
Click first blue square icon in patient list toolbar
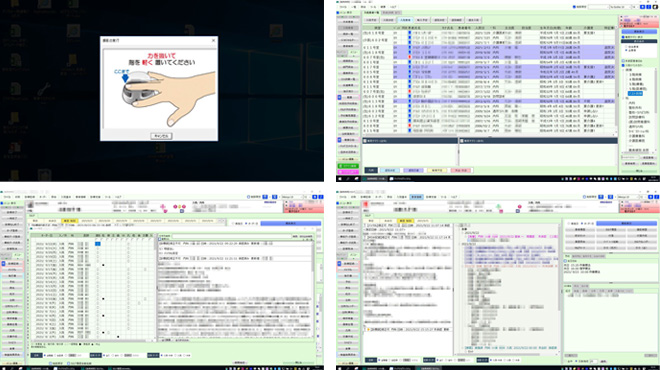(x=642, y=7)
